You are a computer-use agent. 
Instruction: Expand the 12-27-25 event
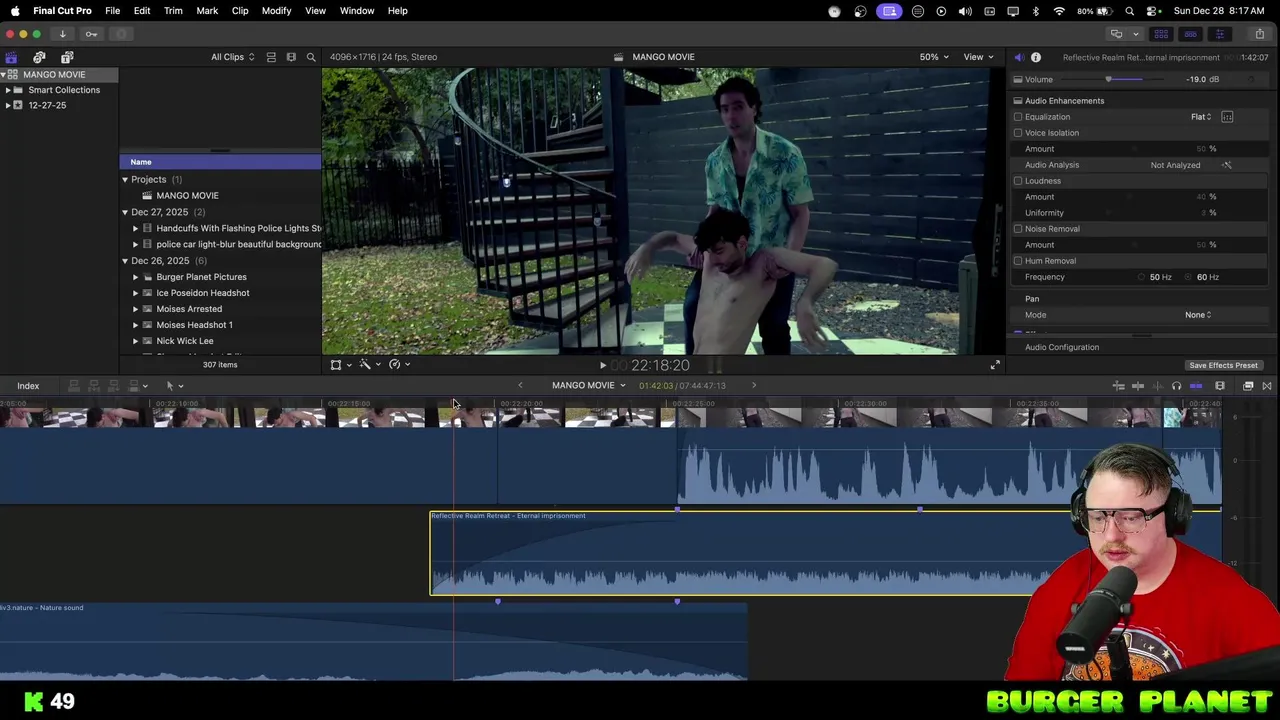tap(8, 105)
